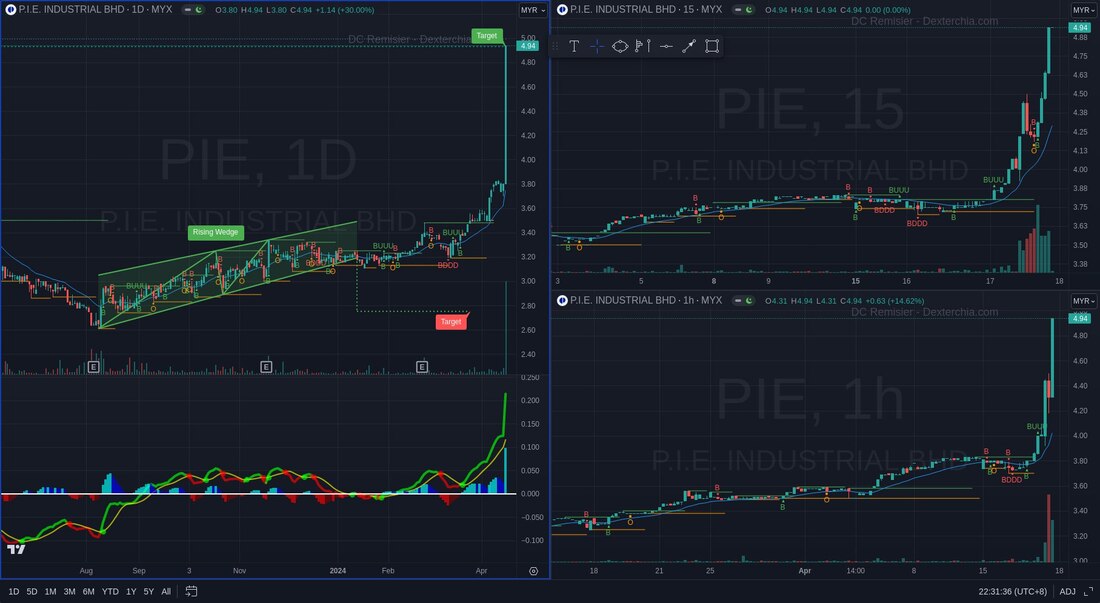1100x603 pixels.
Task: Click the TradingView logo on daily chart
Action: pyautogui.click(x=15, y=549)
